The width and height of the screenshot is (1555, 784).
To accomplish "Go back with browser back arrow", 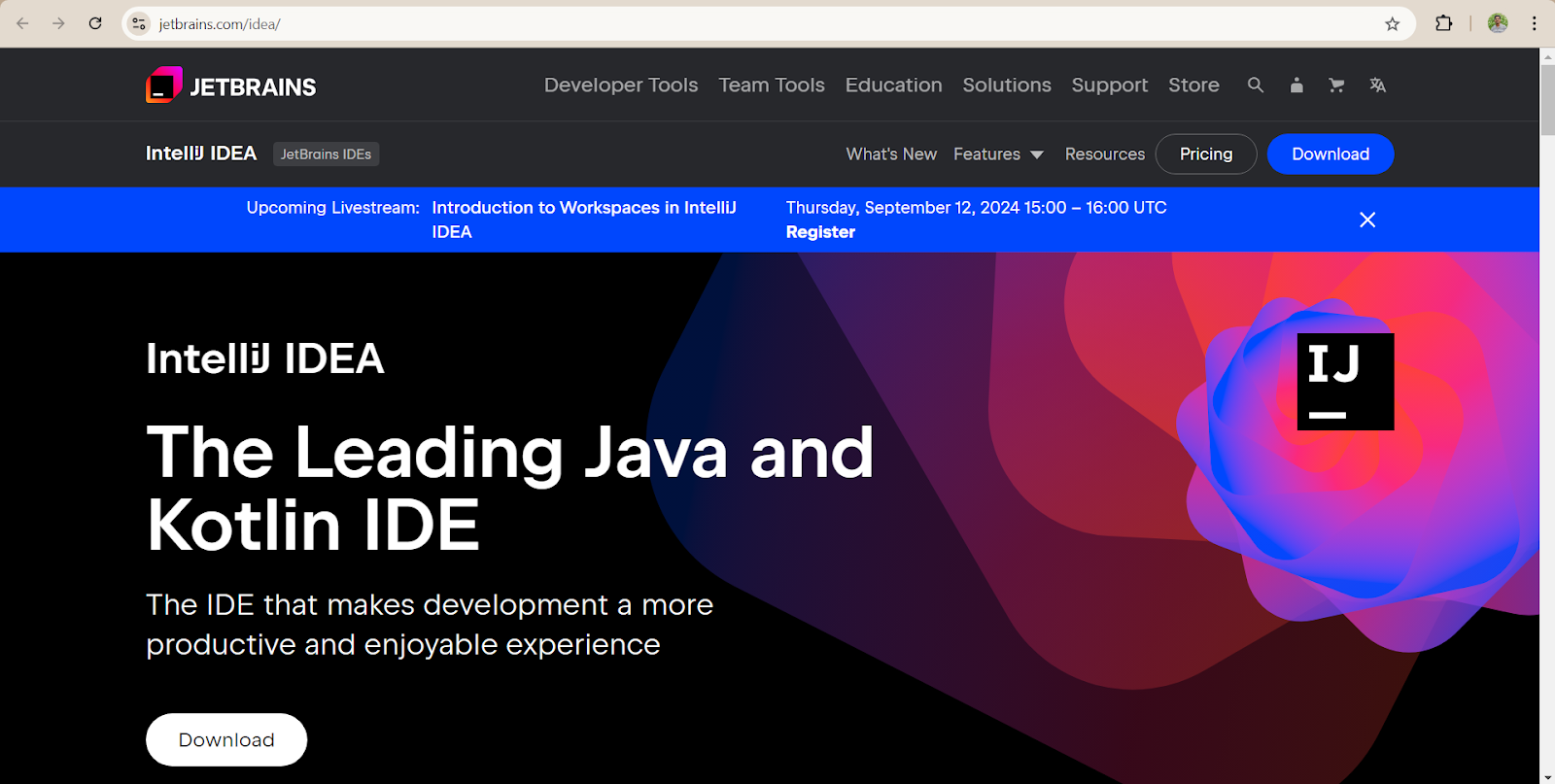I will tap(22, 23).
